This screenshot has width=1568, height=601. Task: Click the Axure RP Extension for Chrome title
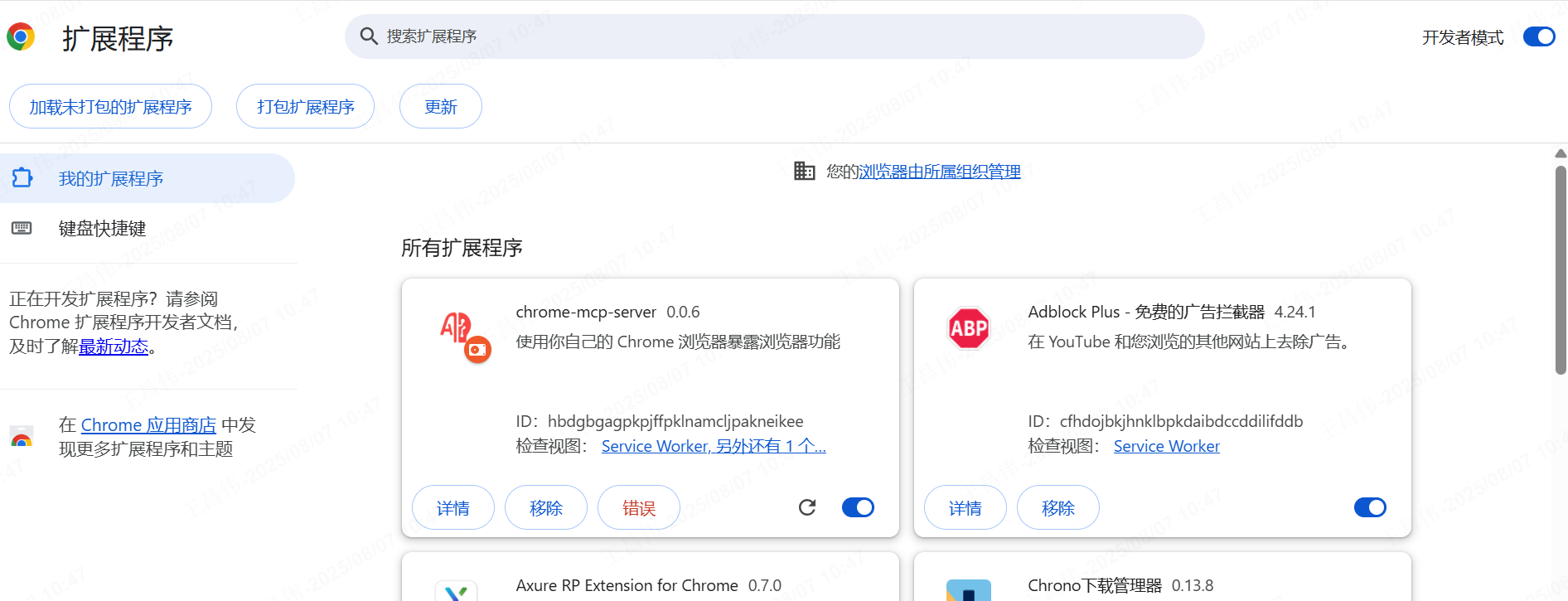coord(627,585)
